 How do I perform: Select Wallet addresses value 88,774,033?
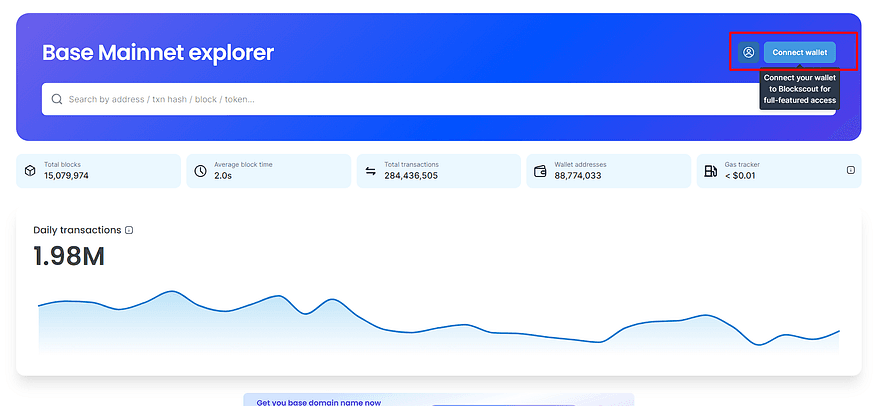pyautogui.click(x=578, y=176)
